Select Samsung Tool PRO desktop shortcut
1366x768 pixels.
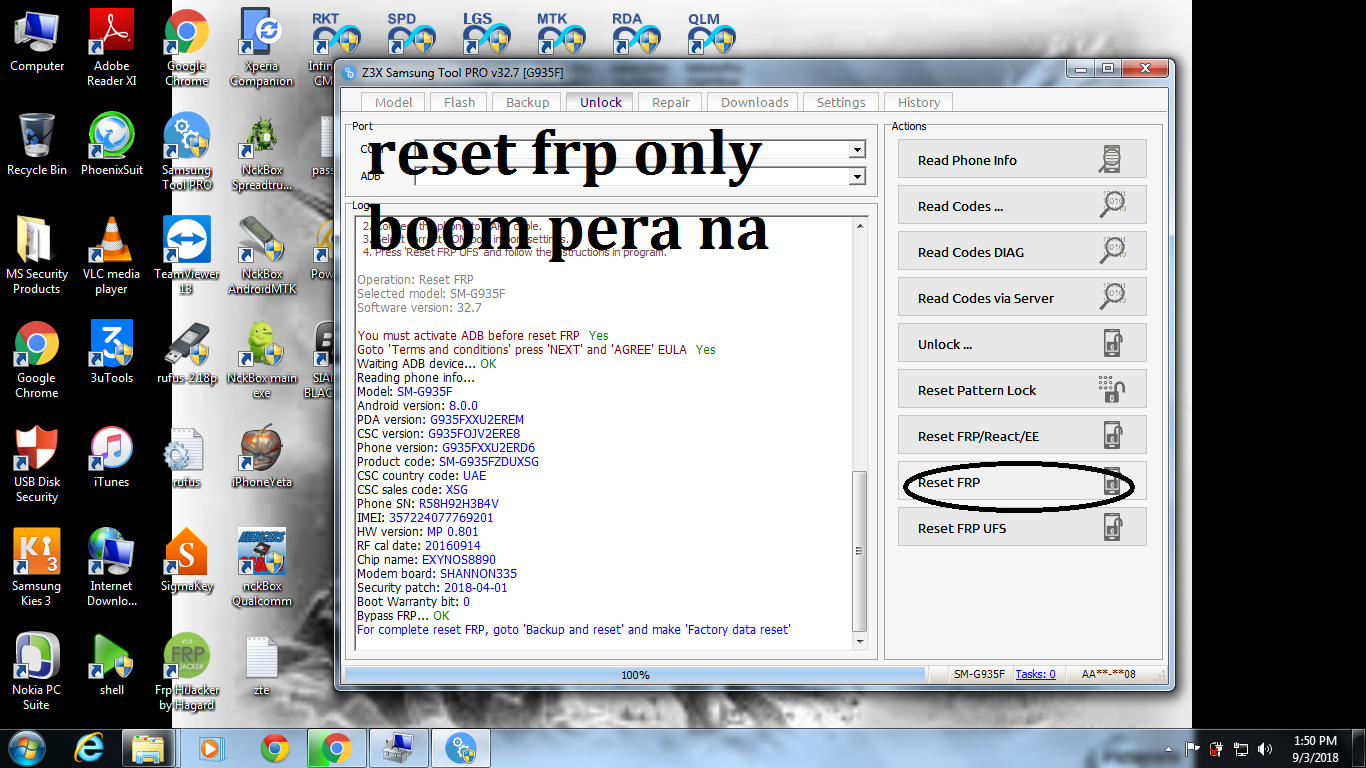point(187,152)
